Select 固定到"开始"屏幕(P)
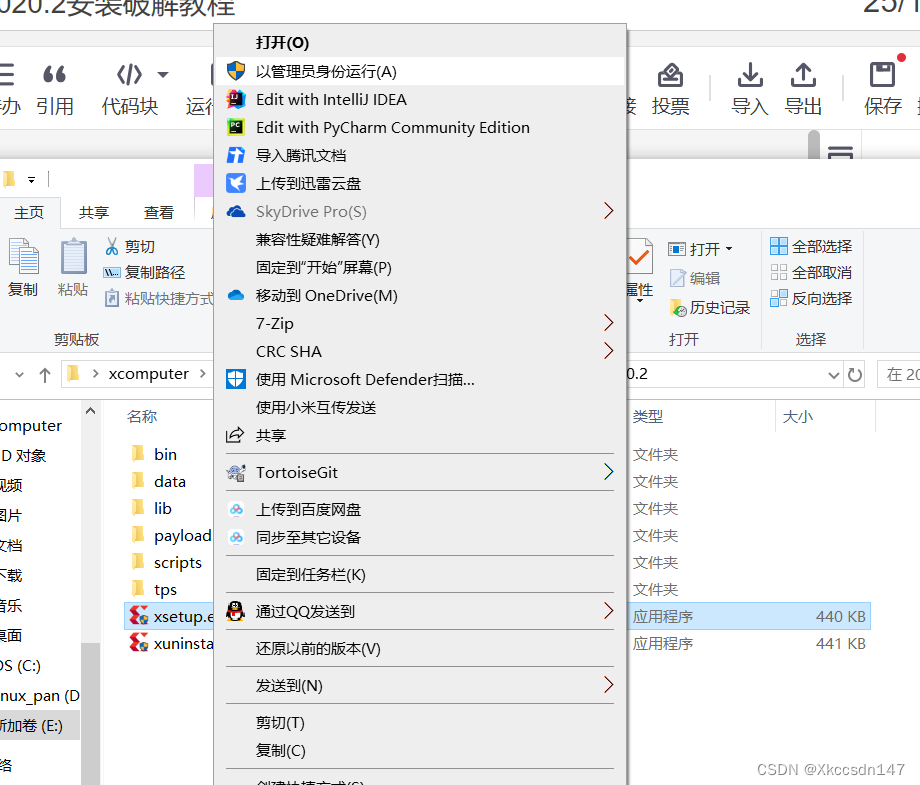This screenshot has height=785, width=920. (420, 268)
